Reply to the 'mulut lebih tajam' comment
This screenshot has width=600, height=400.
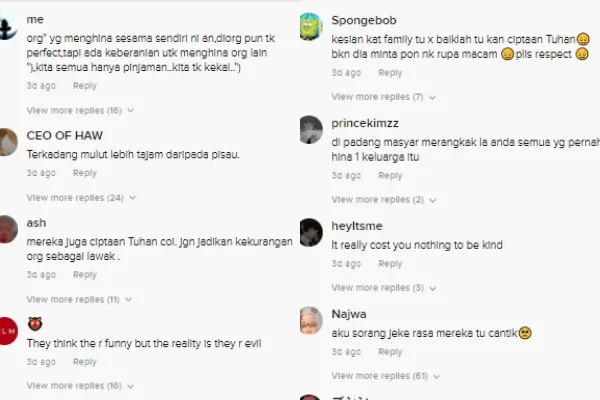[85, 173]
